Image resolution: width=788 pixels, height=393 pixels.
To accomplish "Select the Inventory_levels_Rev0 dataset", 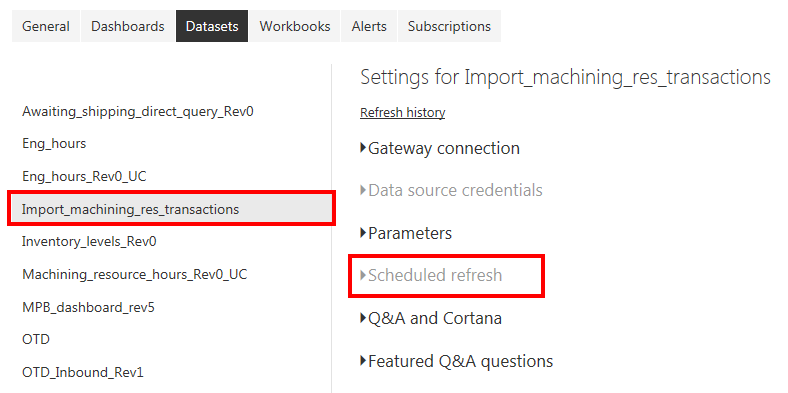I will pos(89,242).
